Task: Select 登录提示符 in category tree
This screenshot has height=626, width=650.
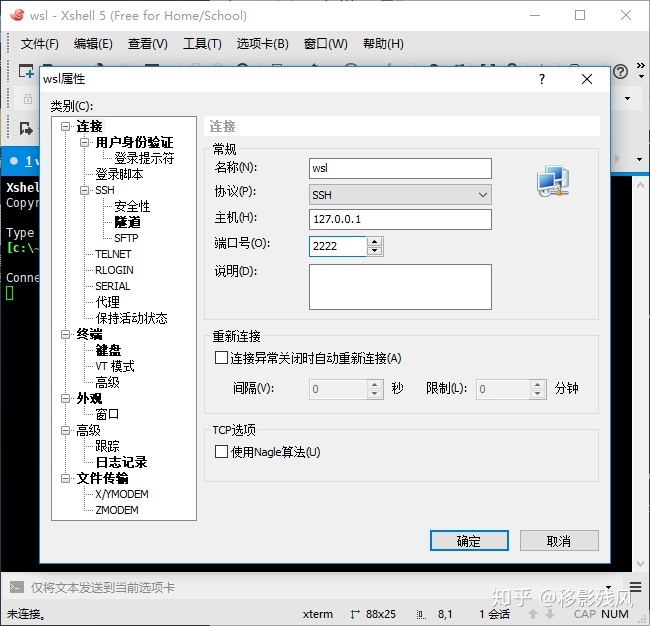Action: click(144, 158)
